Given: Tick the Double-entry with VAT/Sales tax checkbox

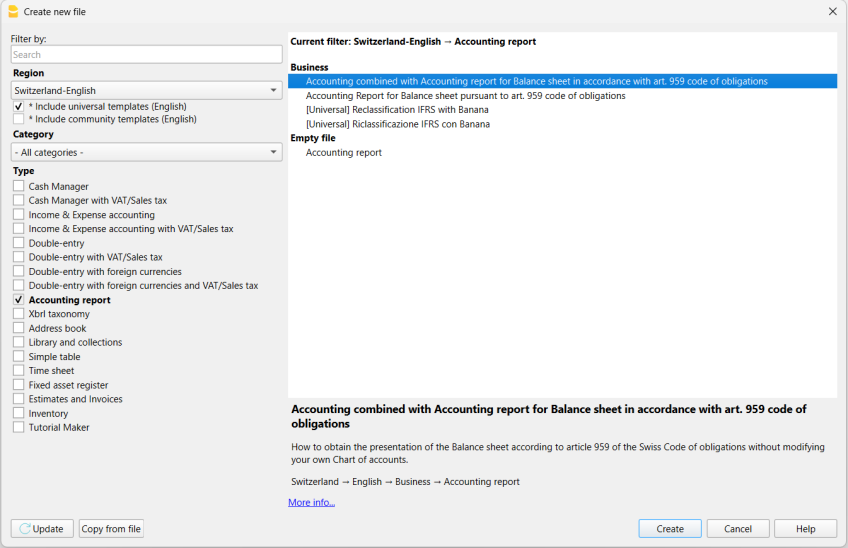Looking at the screenshot, I should tap(19, 257).
